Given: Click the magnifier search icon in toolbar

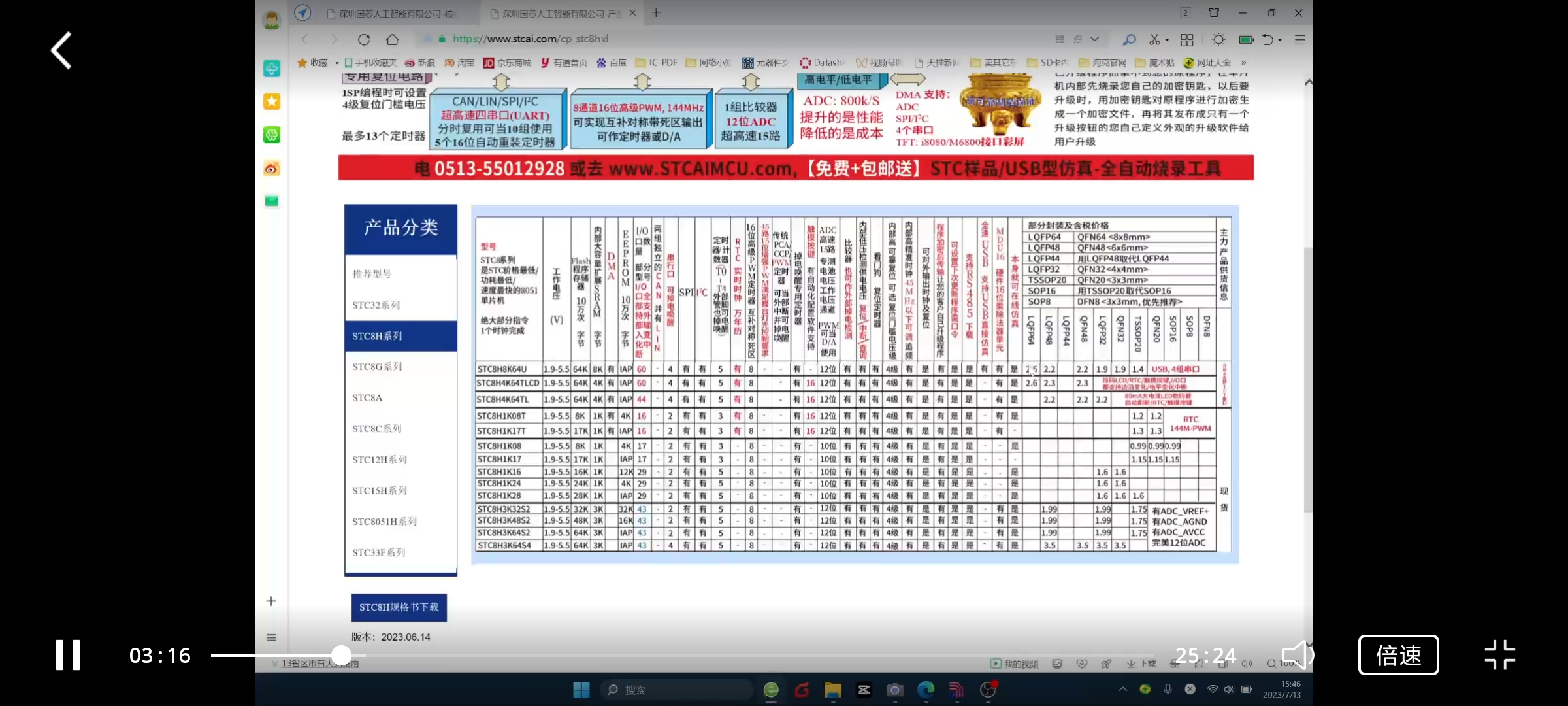Looking at the screenshot, I should pos(1130,40).
